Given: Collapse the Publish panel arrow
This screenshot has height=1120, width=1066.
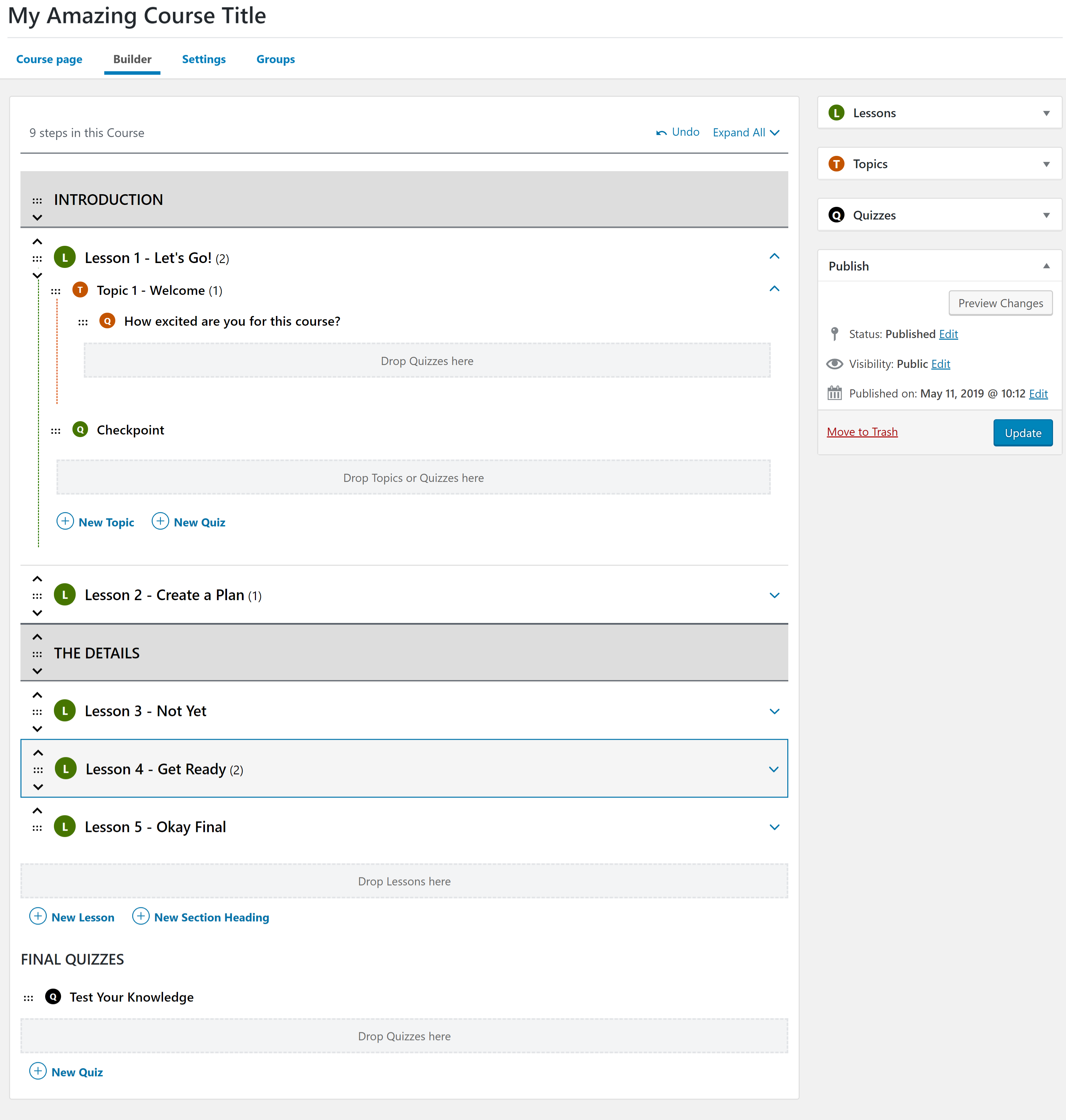Looking at the screenshot, I should click(1046, 266).
